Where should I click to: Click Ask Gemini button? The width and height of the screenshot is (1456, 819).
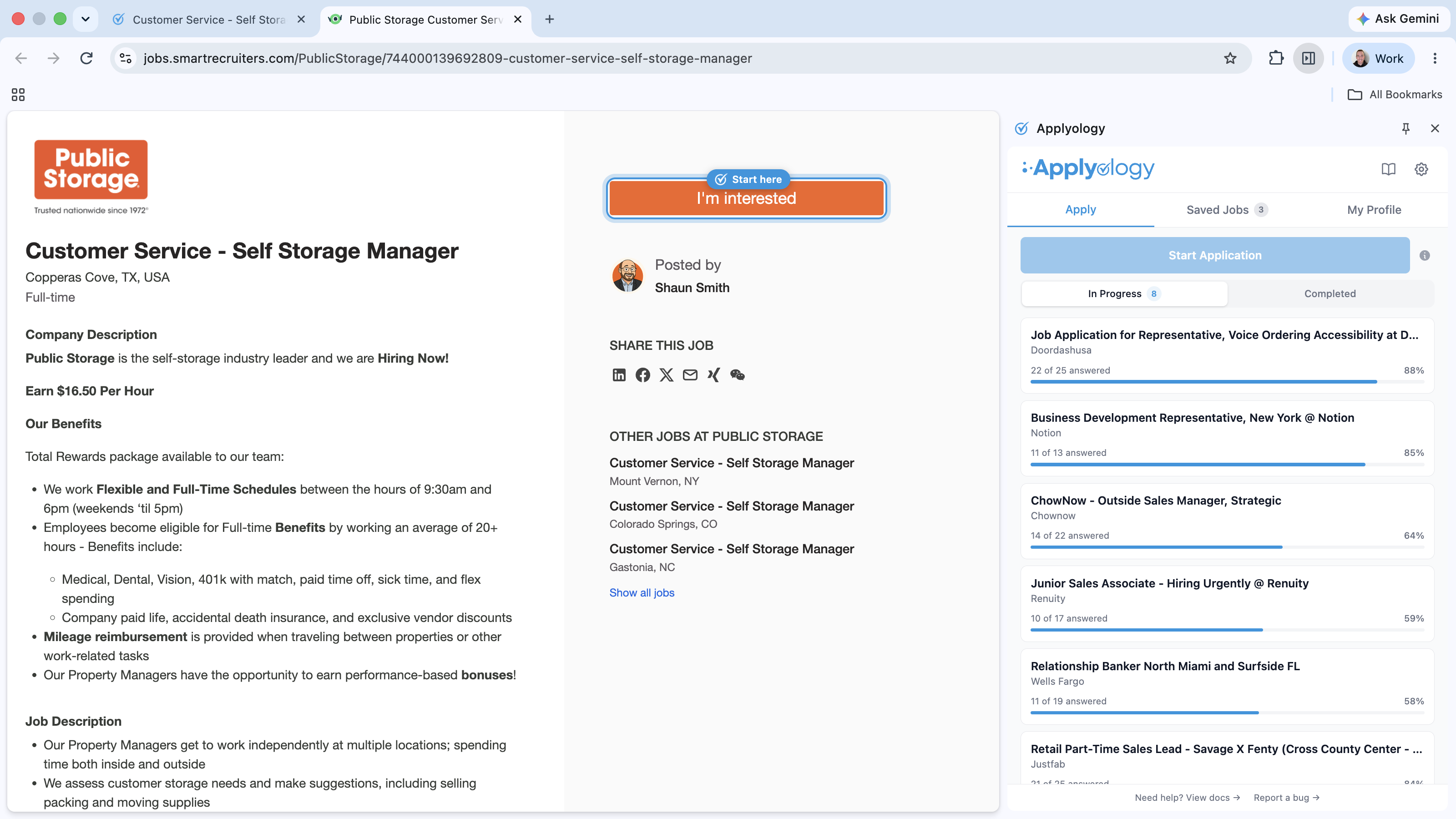coord(1398,19)
